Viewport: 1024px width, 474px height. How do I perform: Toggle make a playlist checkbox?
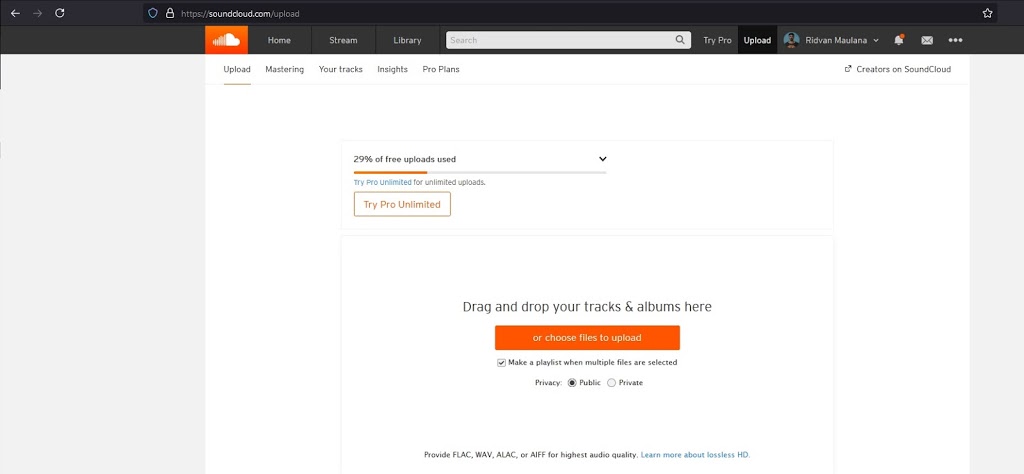pyautogui.click(x=502, y=362)
